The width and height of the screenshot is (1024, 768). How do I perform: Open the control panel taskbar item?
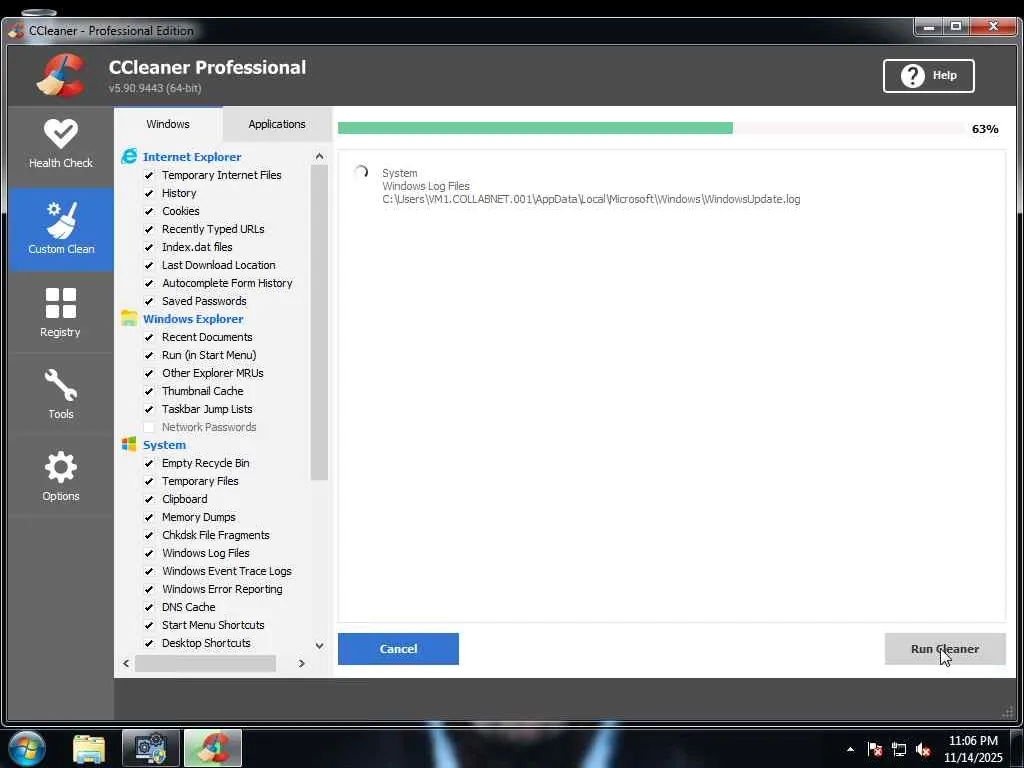point(151,748)
